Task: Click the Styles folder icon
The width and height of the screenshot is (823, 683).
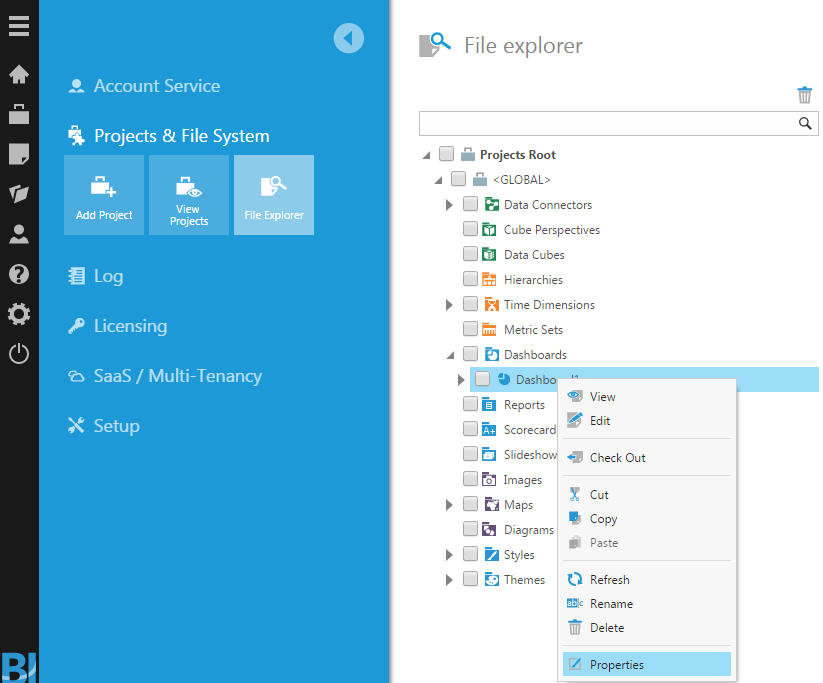Action: point(492,554)
